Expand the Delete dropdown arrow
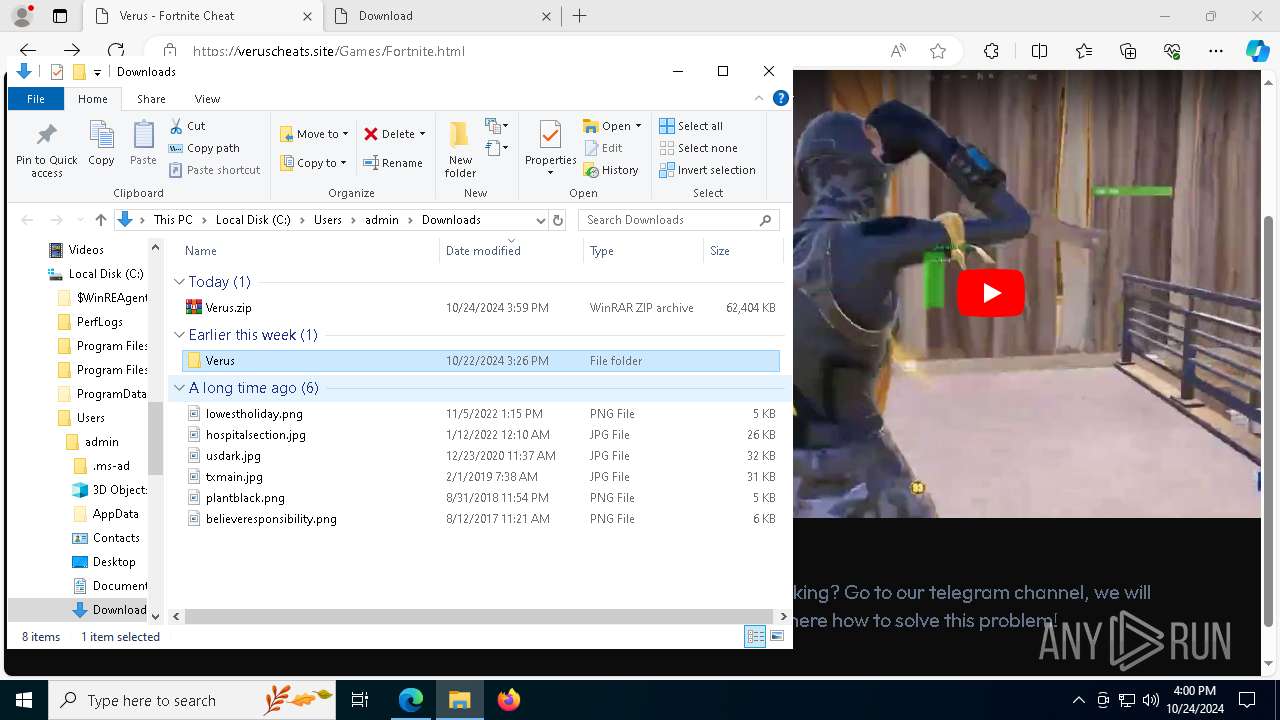This screenshot has height=720, width=1280. (x=422, y=134)
